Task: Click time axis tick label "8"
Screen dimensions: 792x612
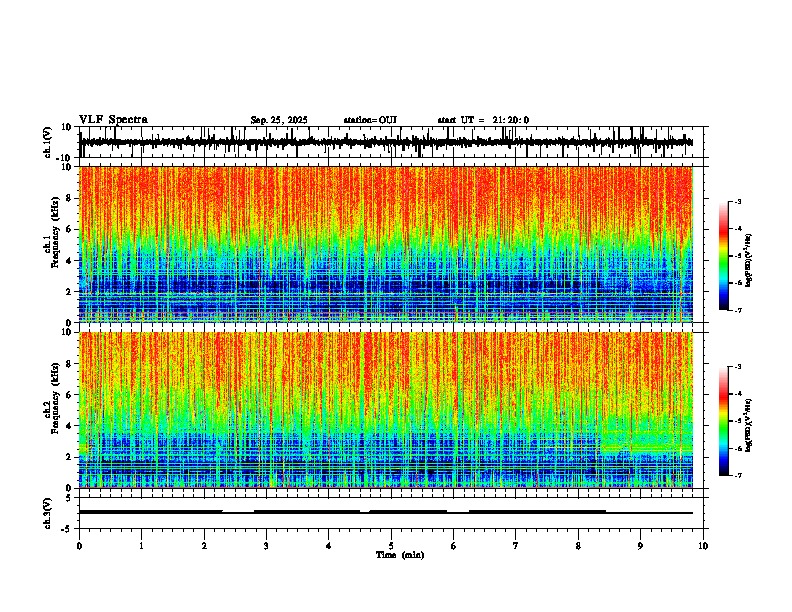Action: (x=578, y=546)
